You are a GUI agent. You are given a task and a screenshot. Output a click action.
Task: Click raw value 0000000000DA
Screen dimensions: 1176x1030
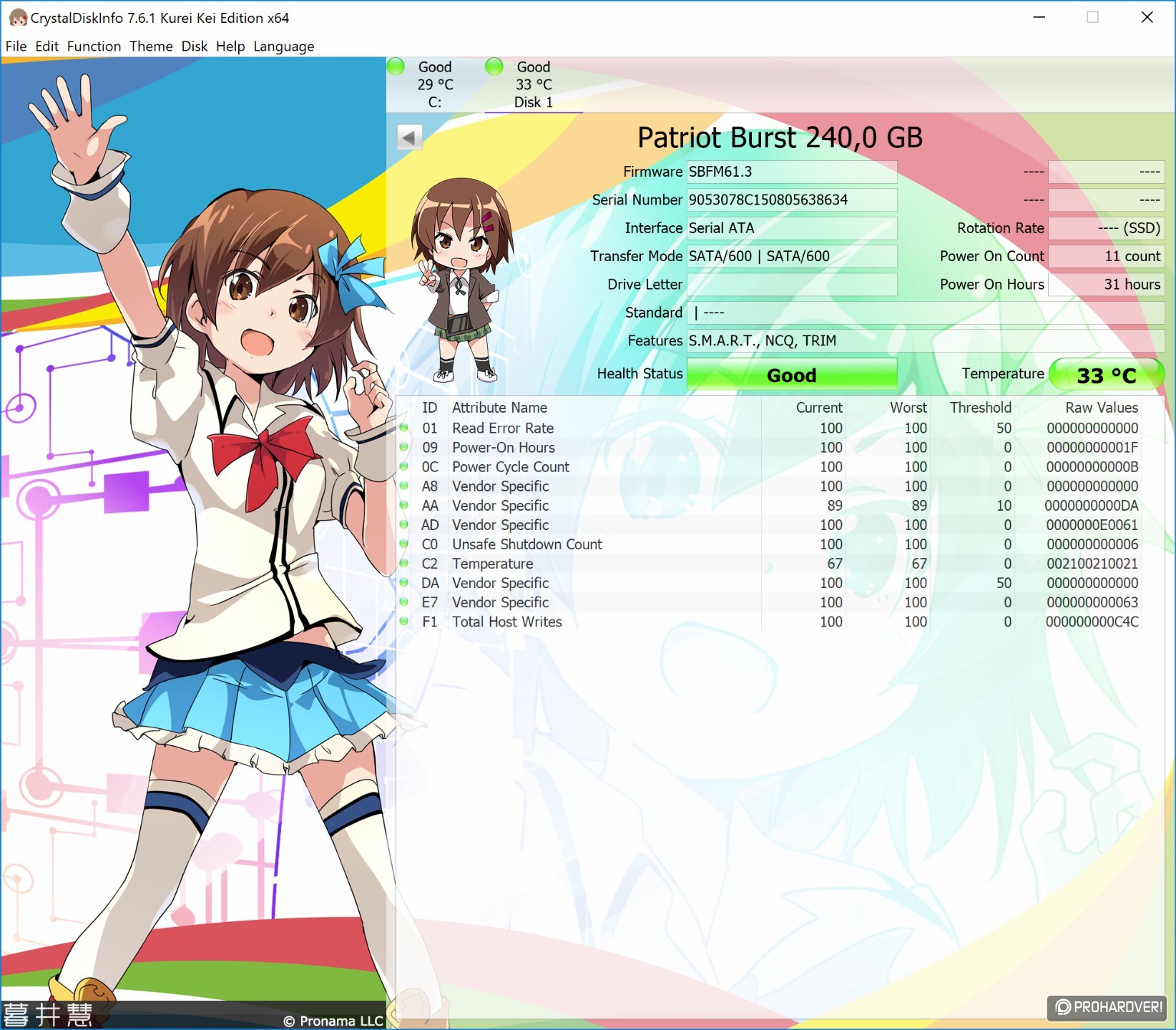coord(1092,505)
